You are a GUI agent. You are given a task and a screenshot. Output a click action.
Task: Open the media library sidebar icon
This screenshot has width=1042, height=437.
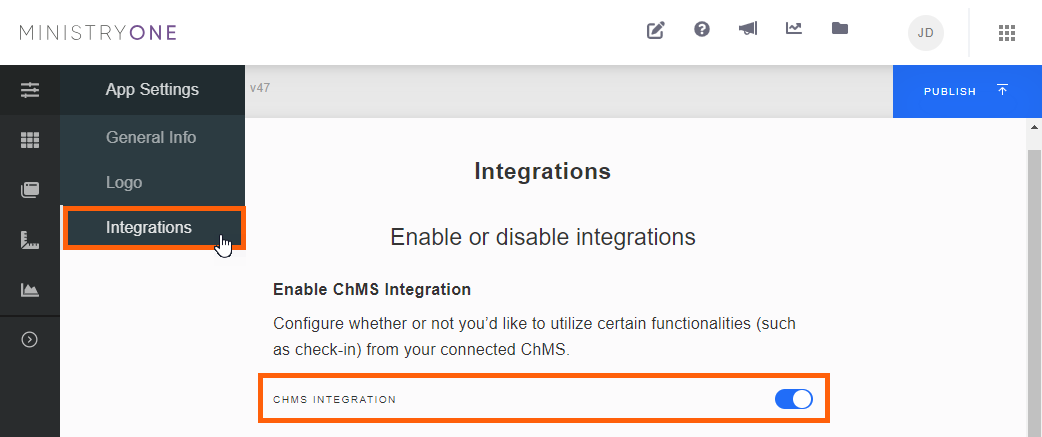30,190
